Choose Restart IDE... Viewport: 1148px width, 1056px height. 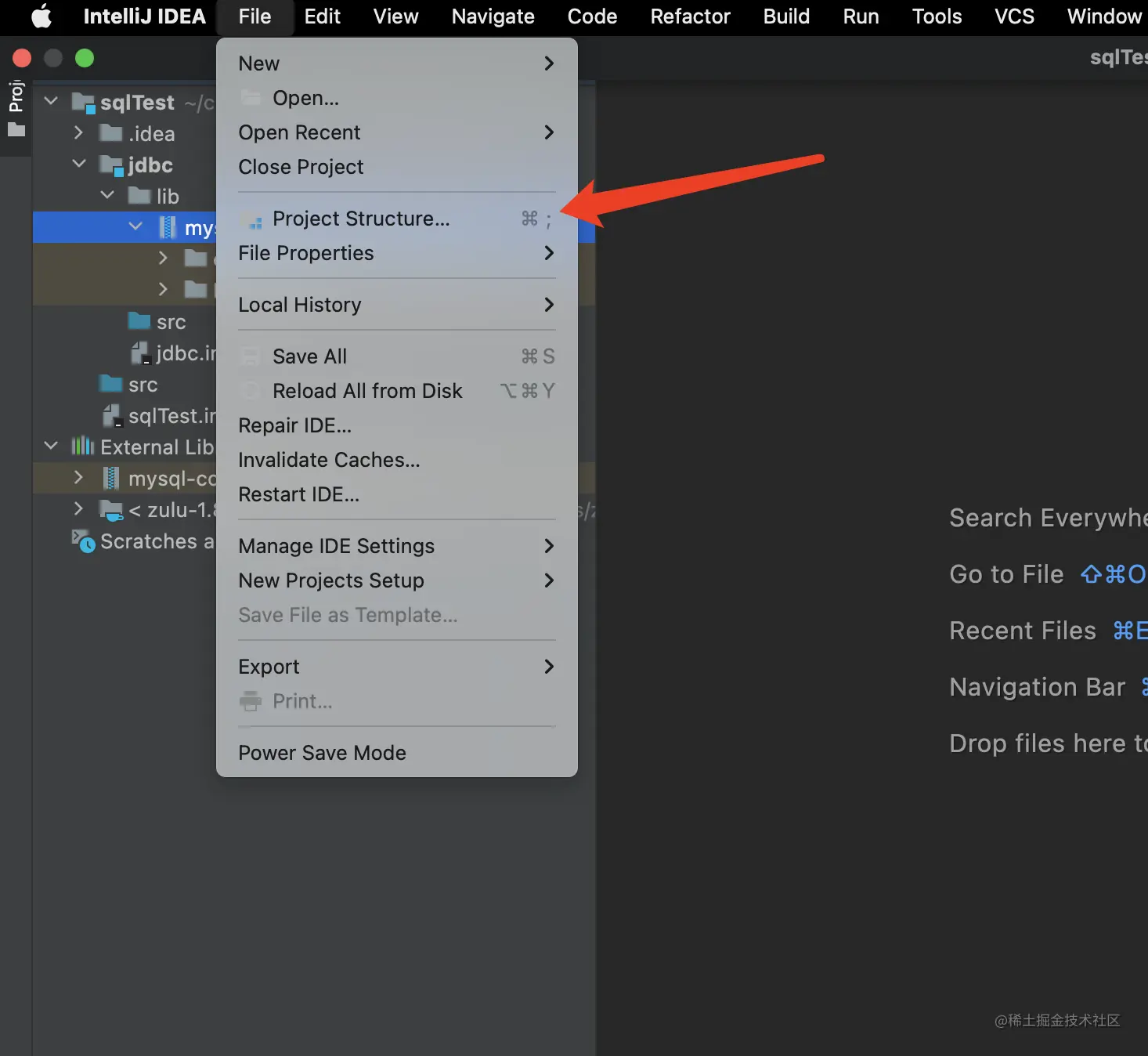click(x=396, y=494)
